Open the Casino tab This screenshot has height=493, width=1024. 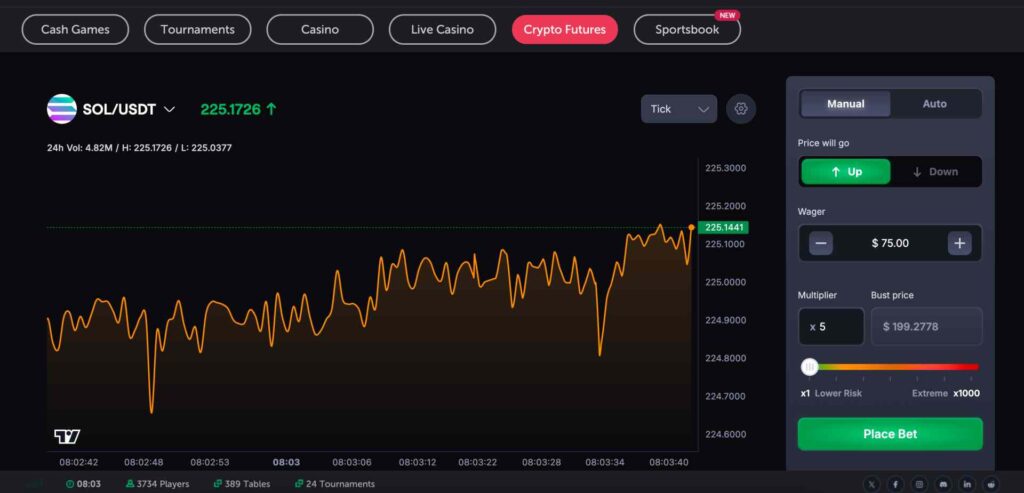coord(320,29)
